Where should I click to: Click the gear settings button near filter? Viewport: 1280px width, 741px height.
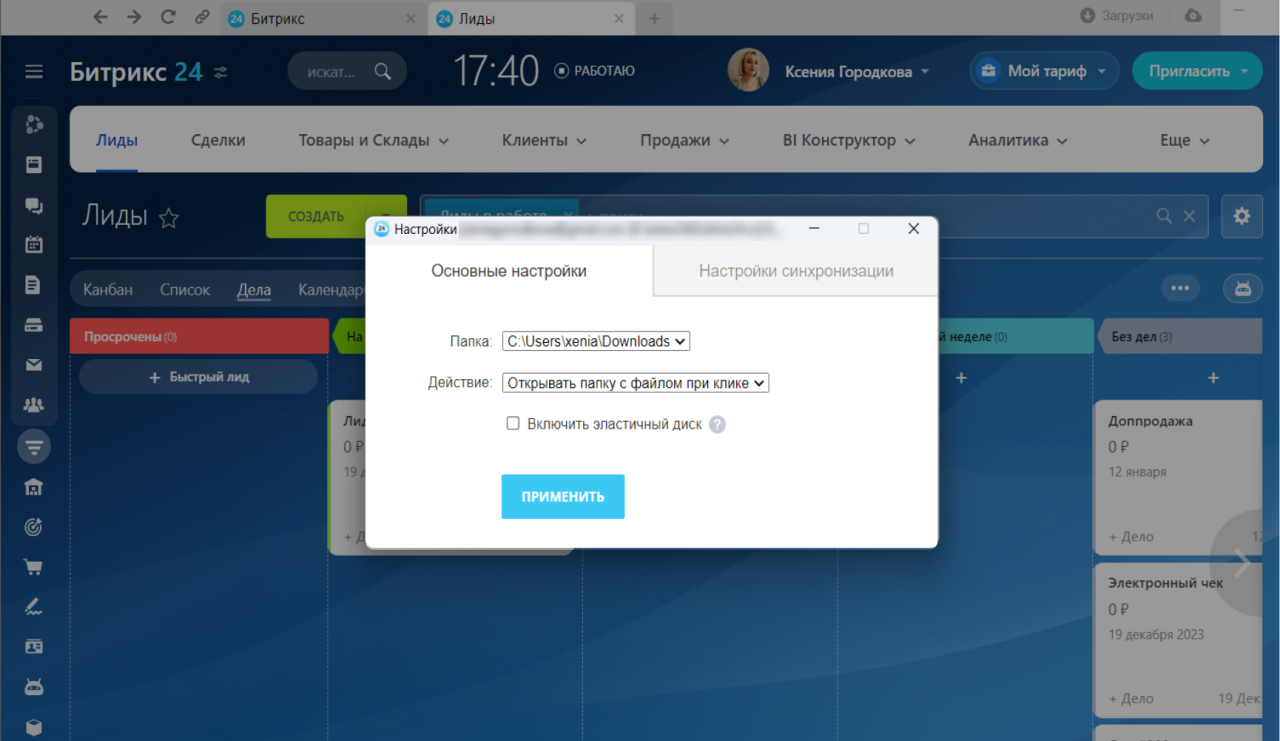point(1242,216)
